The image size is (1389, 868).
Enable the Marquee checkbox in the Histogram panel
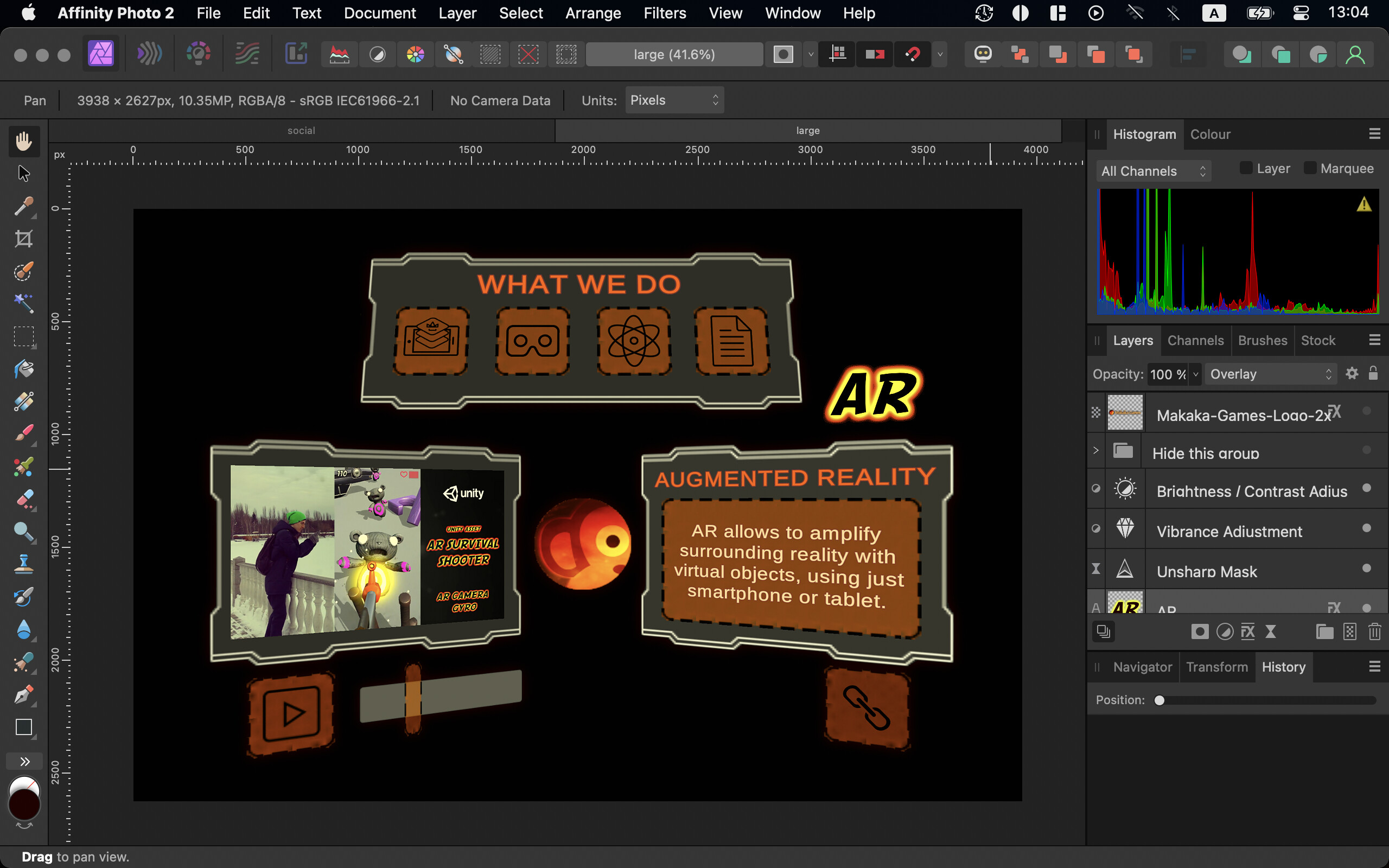[x=1311, y=168]
